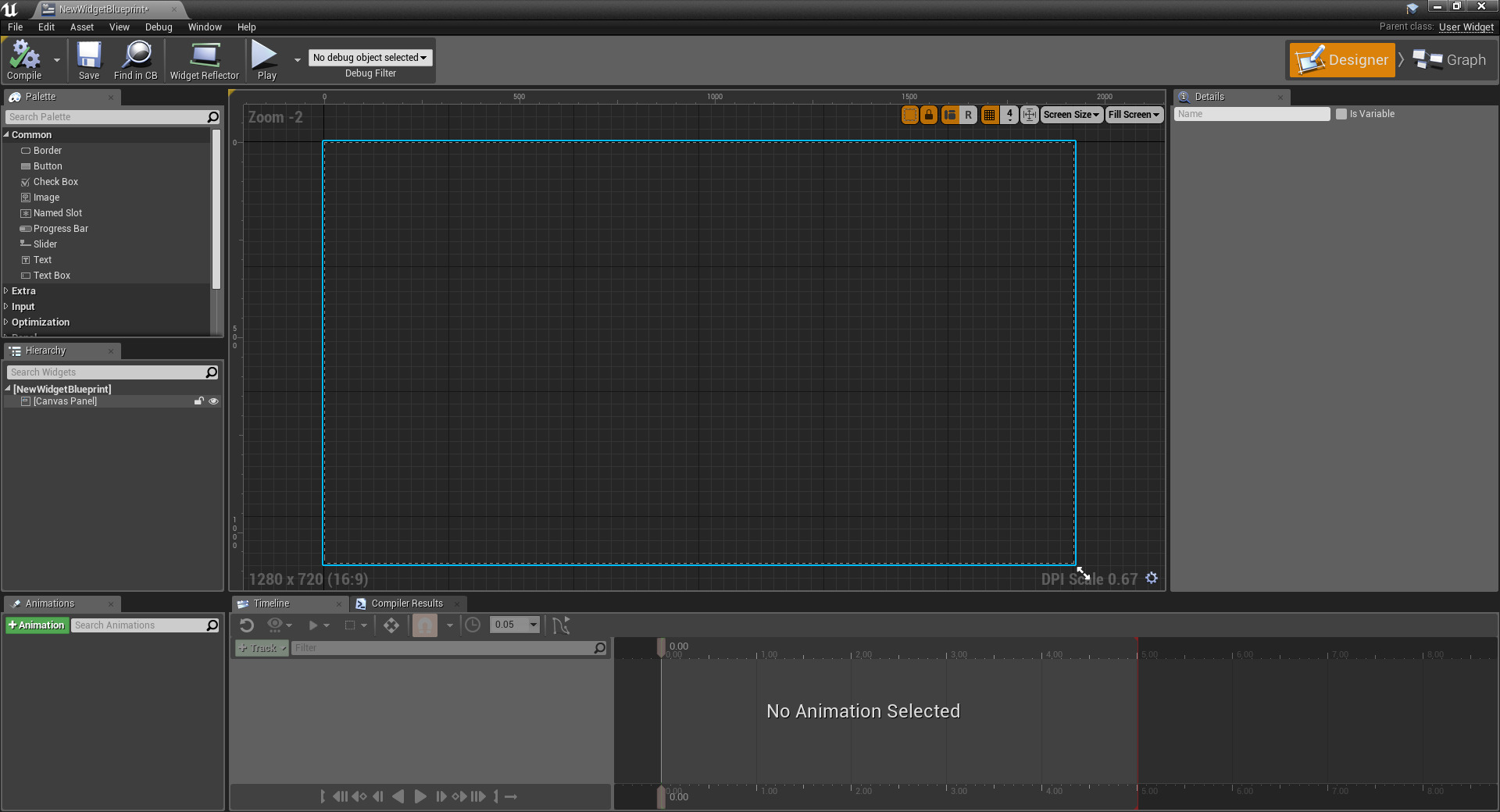Click the User Widget parent class link
This screenshot has width=1500, height=812.
coord(1466,27)
